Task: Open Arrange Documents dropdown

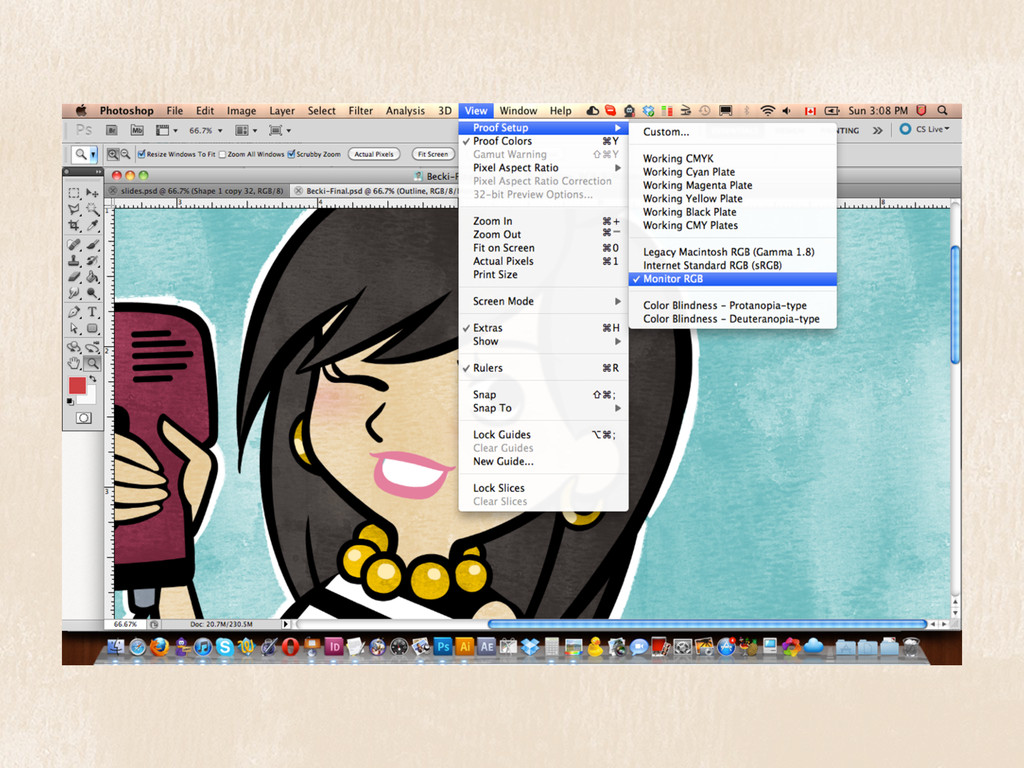Action: point(246,130)
